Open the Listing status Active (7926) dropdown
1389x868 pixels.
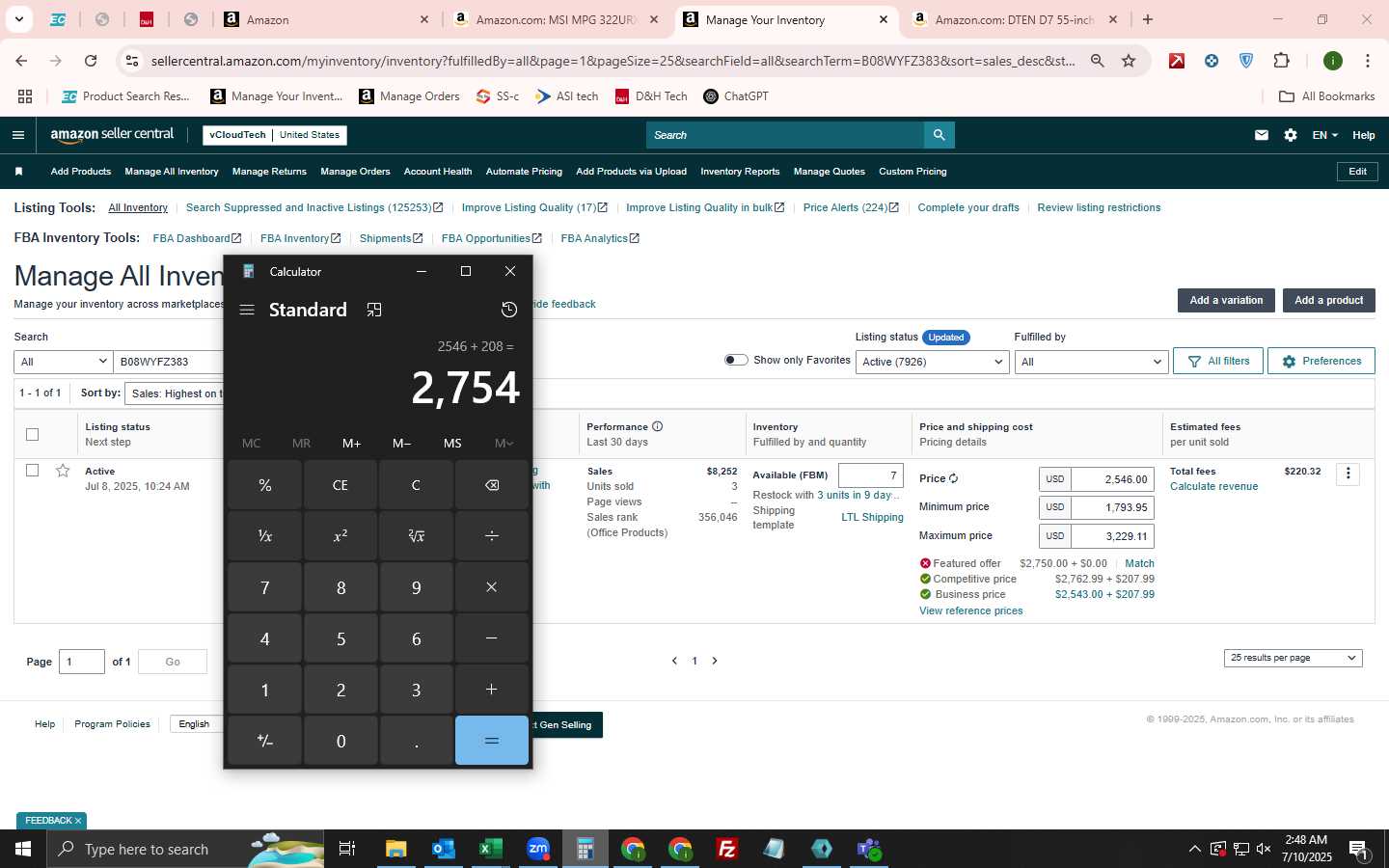pos(932,362)
